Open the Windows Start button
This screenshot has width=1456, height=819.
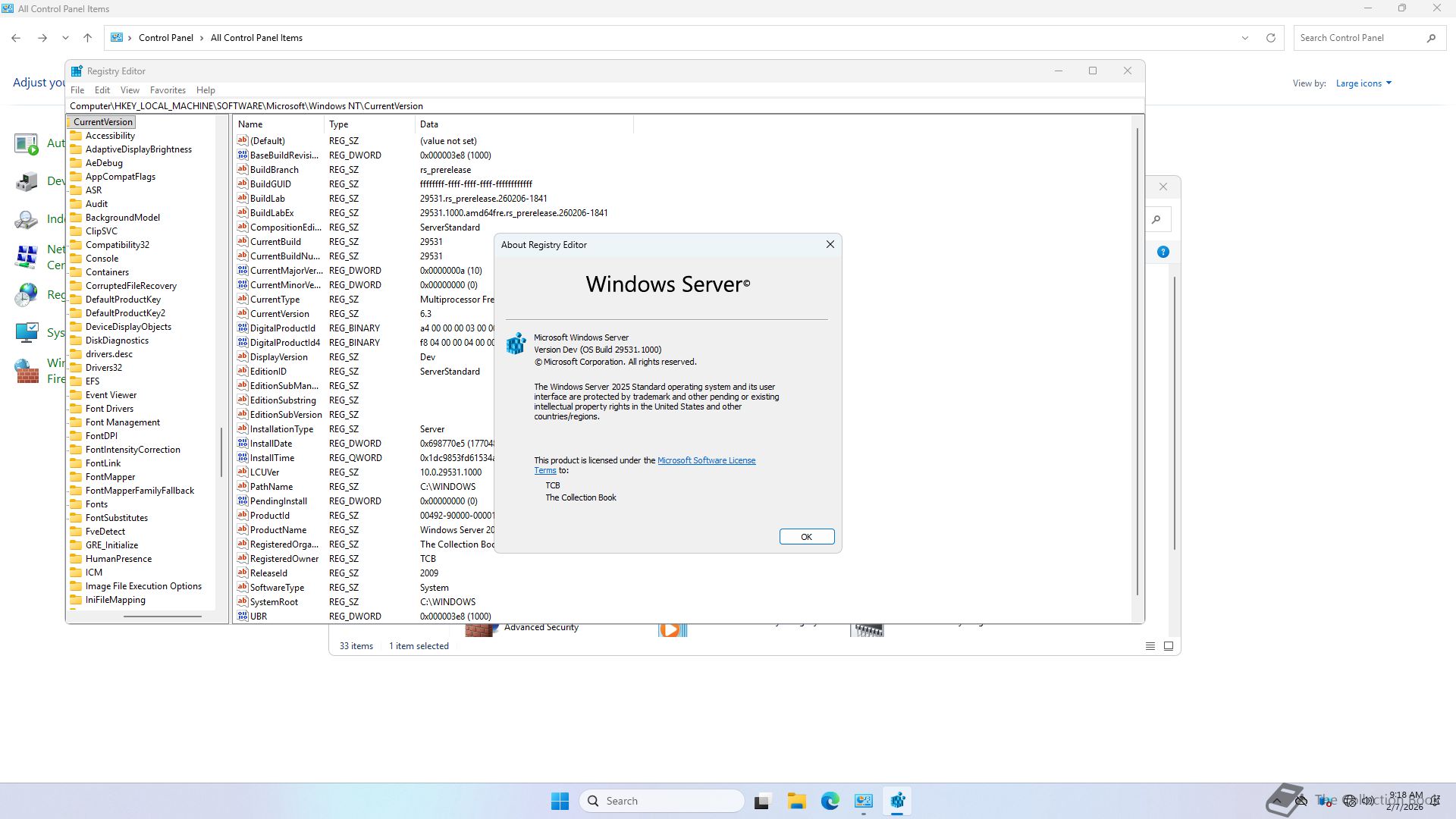(x=560, y=801)
